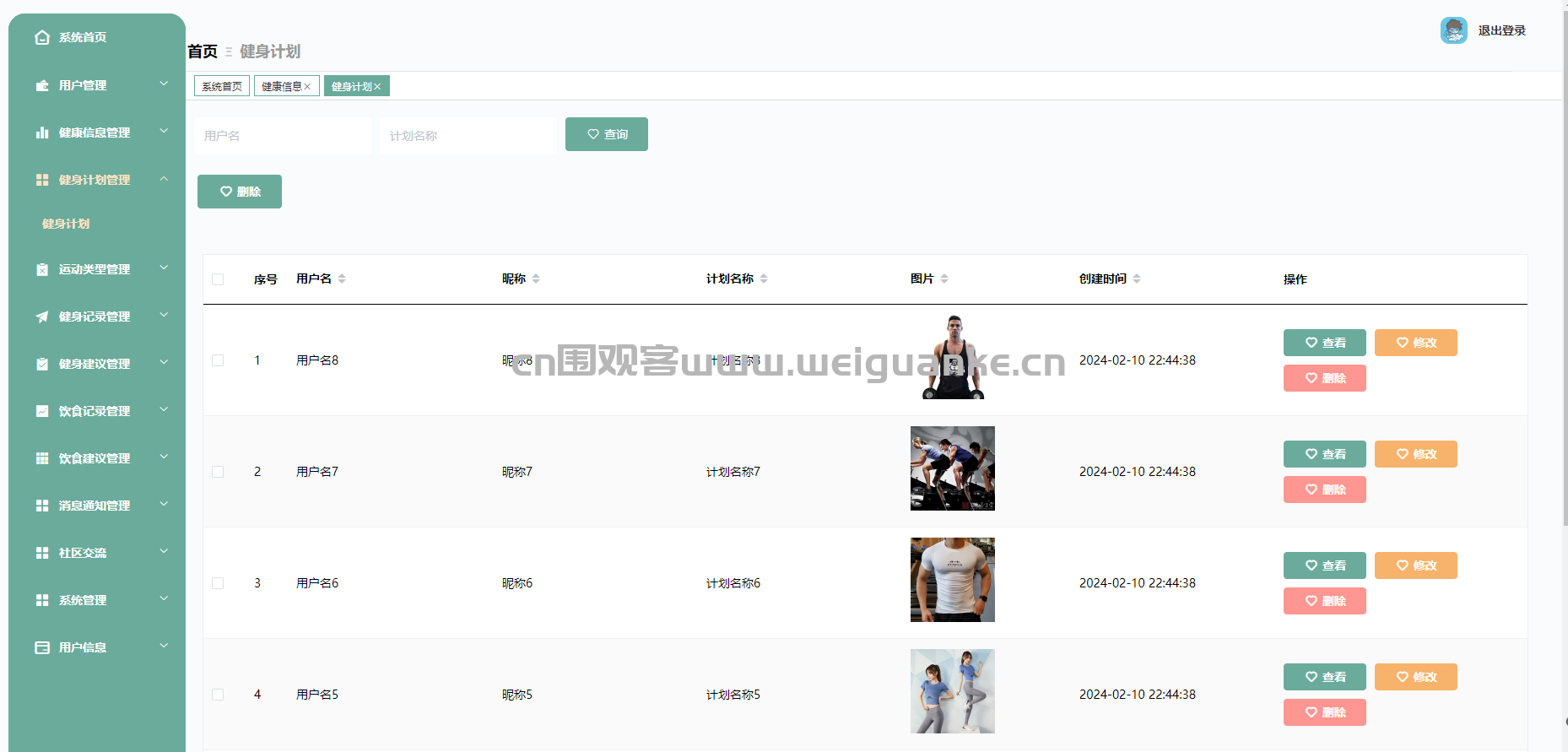
Task: Click the user avatar icon at top right
Action: [1453, 30]
